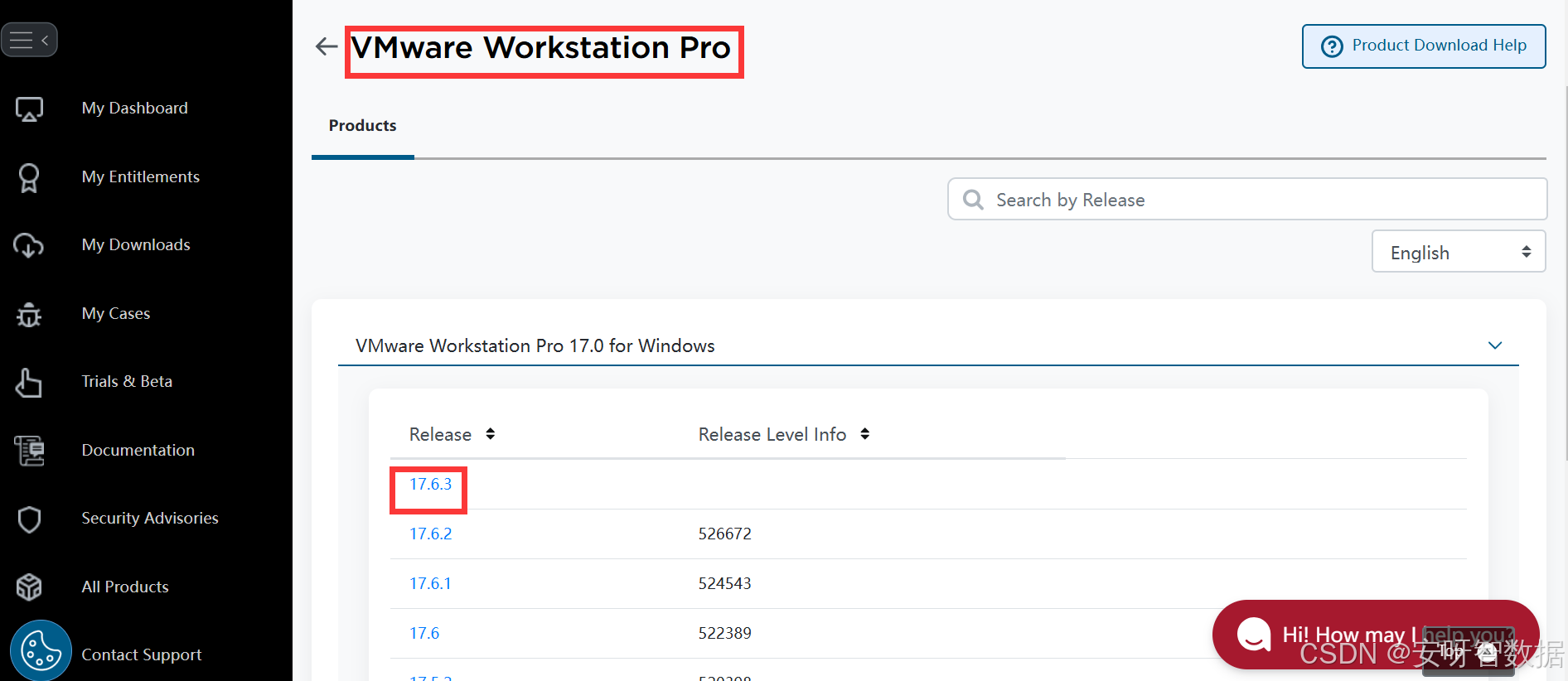Viewport: 1568px width, 681px height.
Task: Open cookie settings round icon
Action: tap(41, 650)
